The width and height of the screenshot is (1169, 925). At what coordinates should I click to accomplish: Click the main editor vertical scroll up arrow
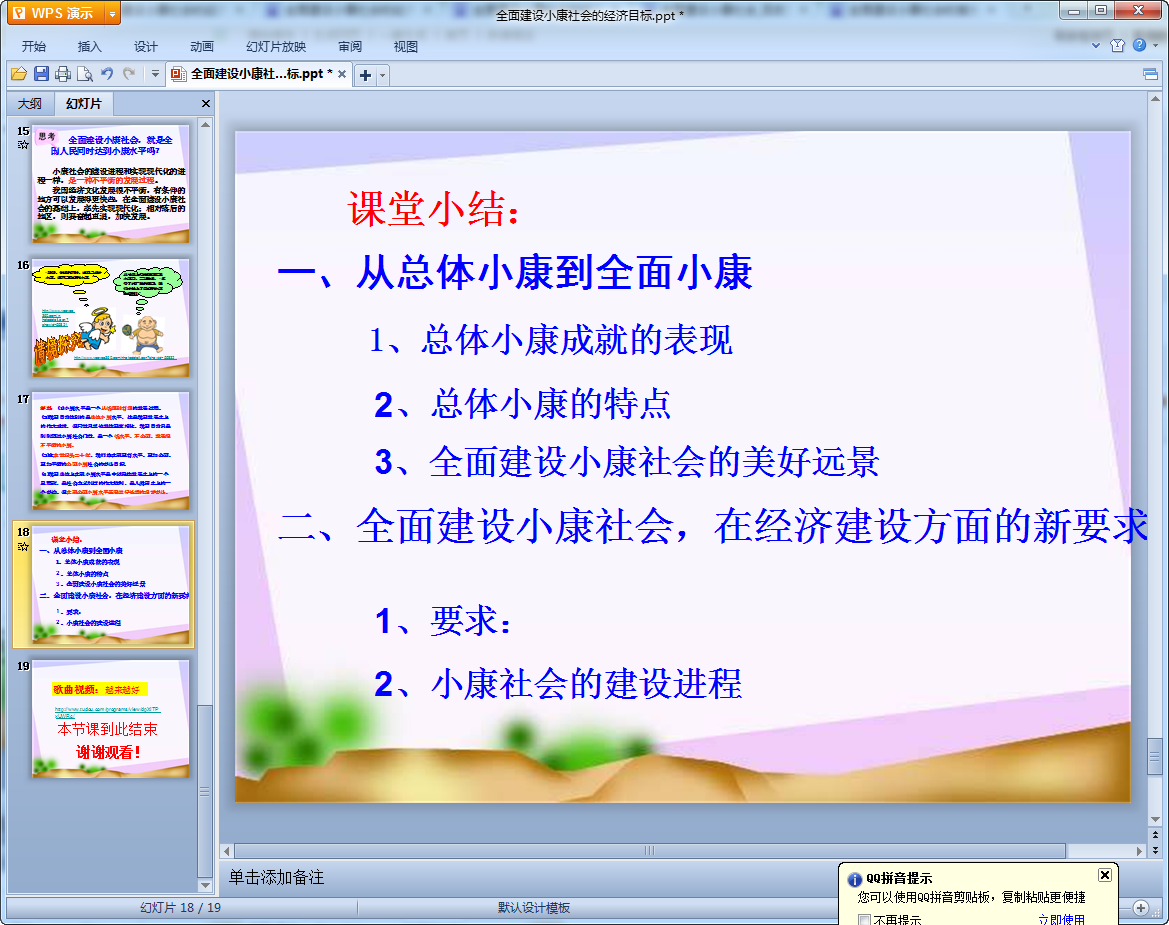click(1155, 98)
